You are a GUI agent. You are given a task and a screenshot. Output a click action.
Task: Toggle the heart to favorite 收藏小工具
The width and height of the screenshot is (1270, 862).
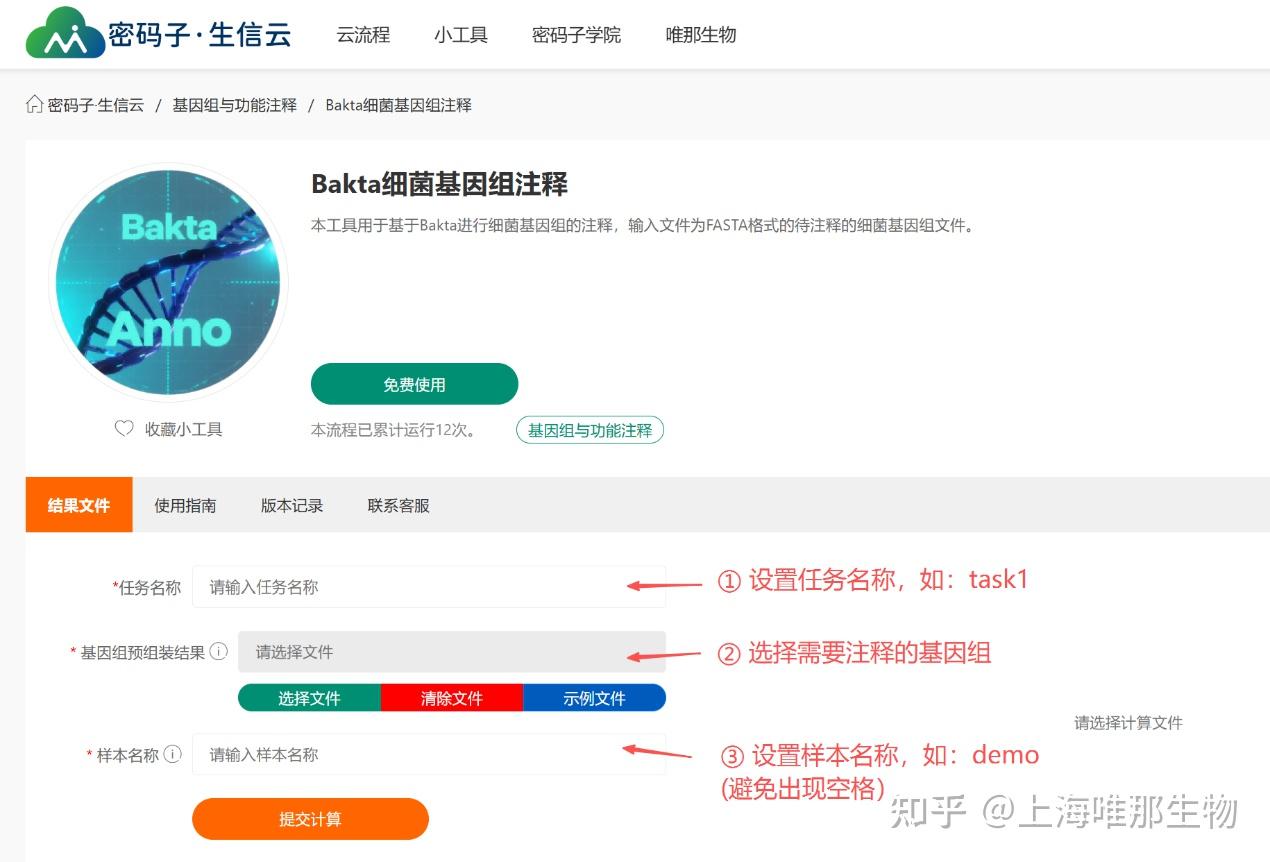tap(123, 427)
